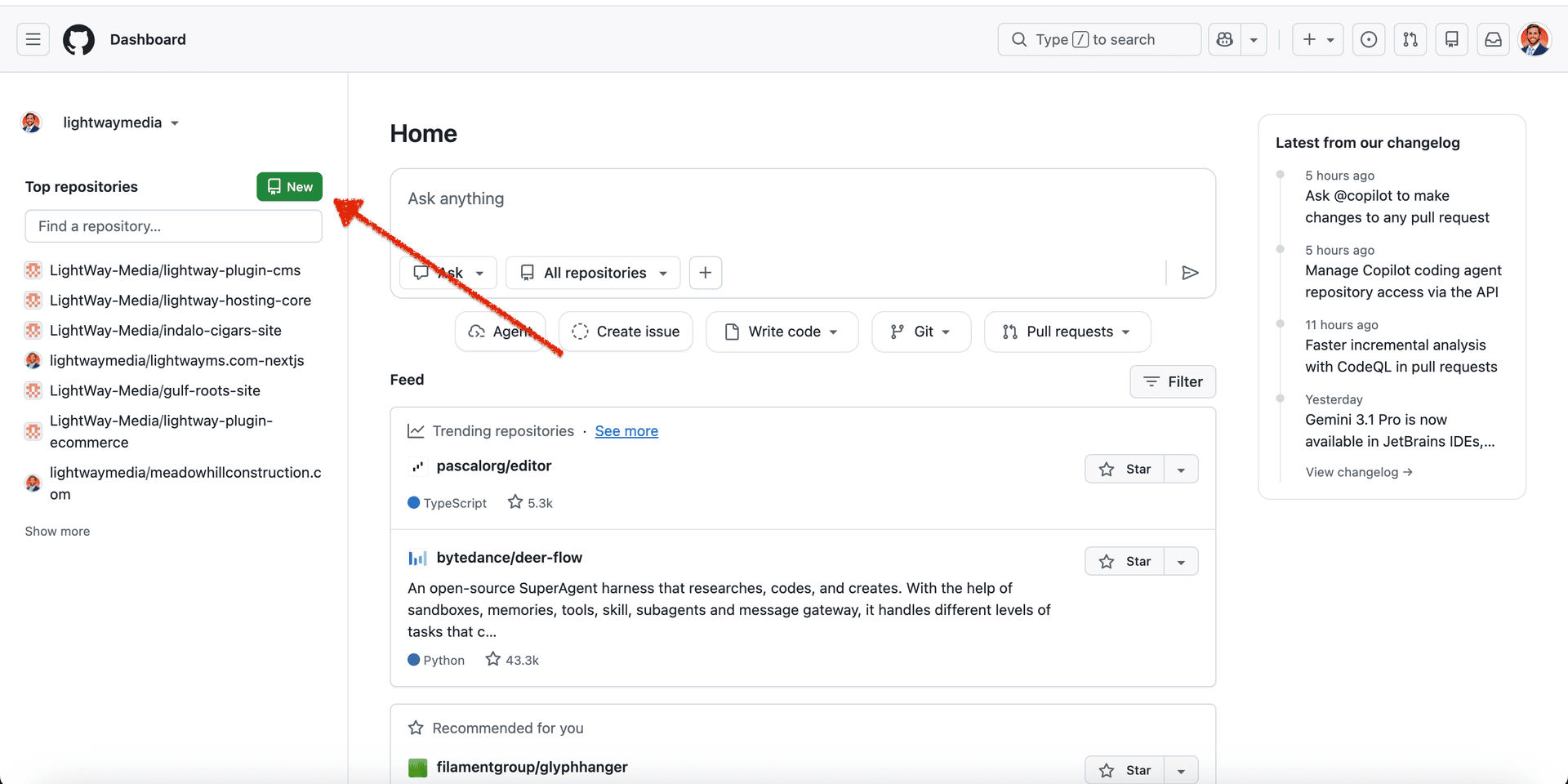Open issues via the circle-dot header icon

pyautogui.click(x=1369, y=39)
